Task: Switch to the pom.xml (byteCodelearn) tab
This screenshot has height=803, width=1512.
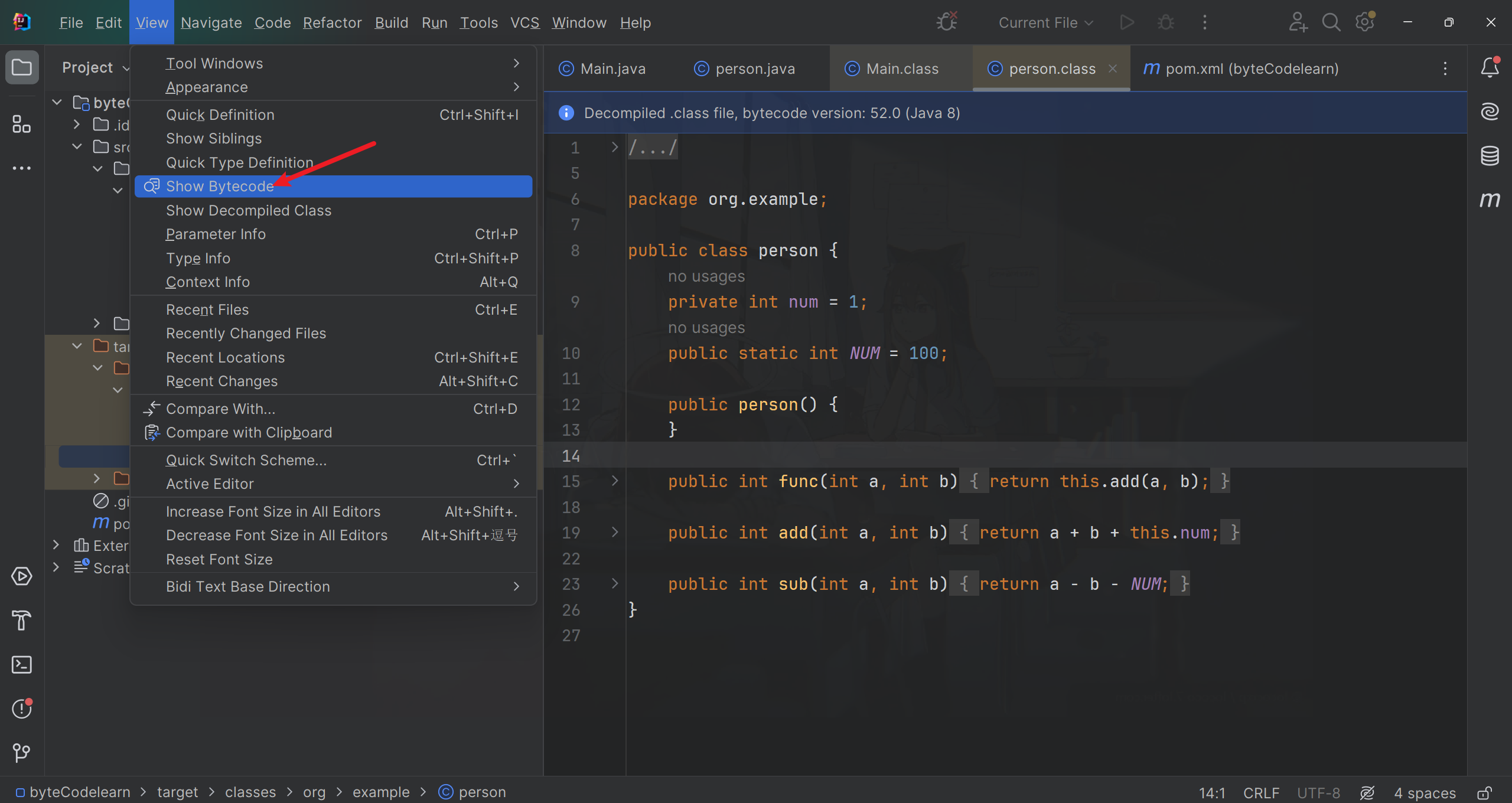Action: pos(1241,68)
